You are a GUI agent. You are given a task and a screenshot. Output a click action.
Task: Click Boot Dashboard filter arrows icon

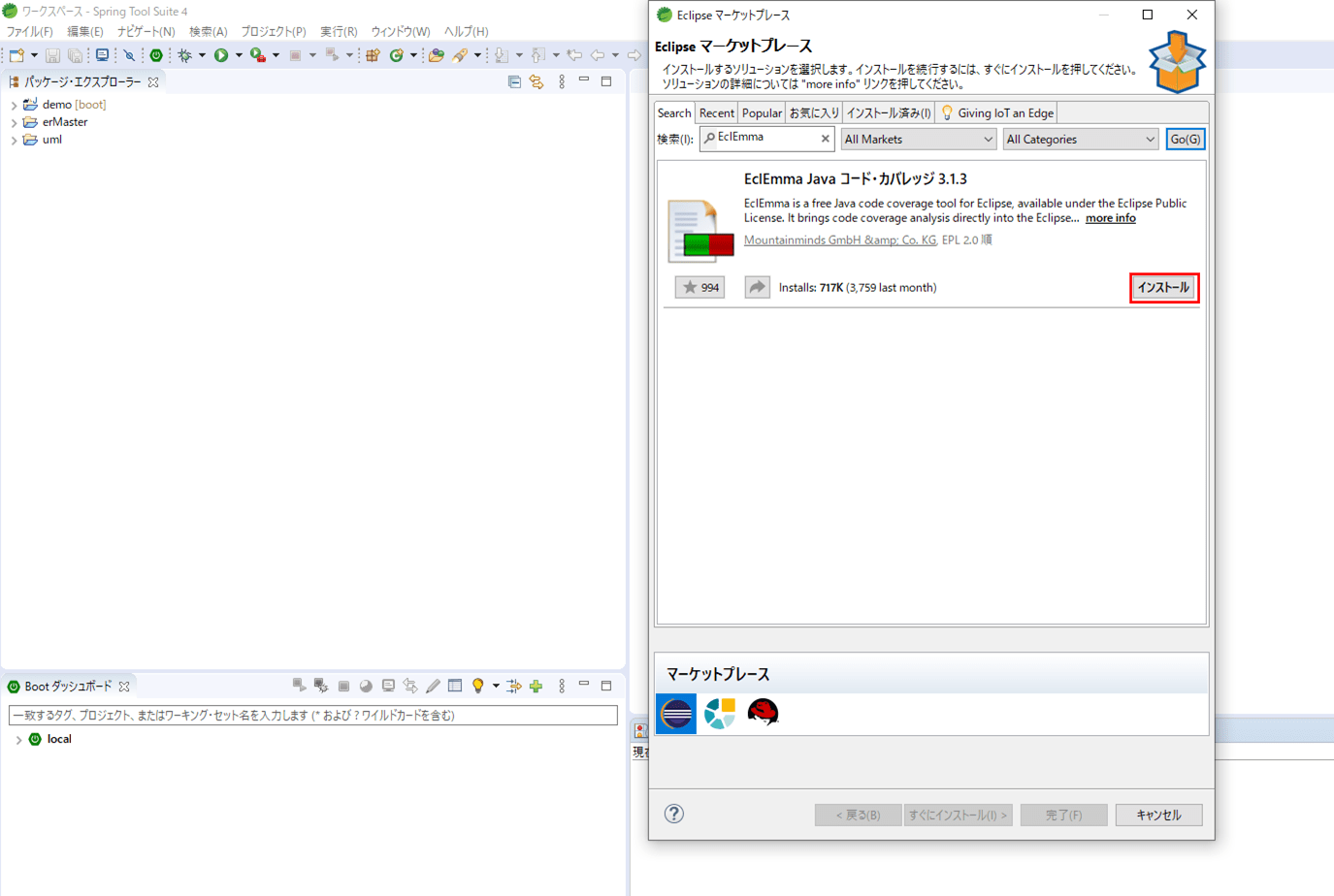pos(514,686)
